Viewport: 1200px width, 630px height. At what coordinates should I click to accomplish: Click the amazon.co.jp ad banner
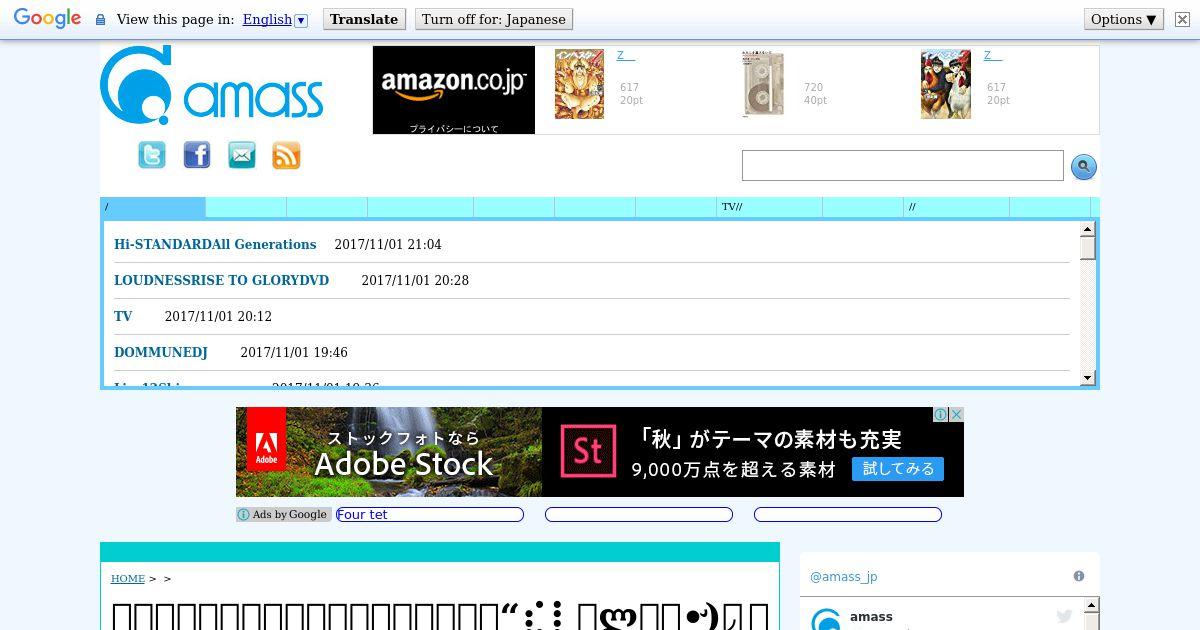tap(454, 90)
